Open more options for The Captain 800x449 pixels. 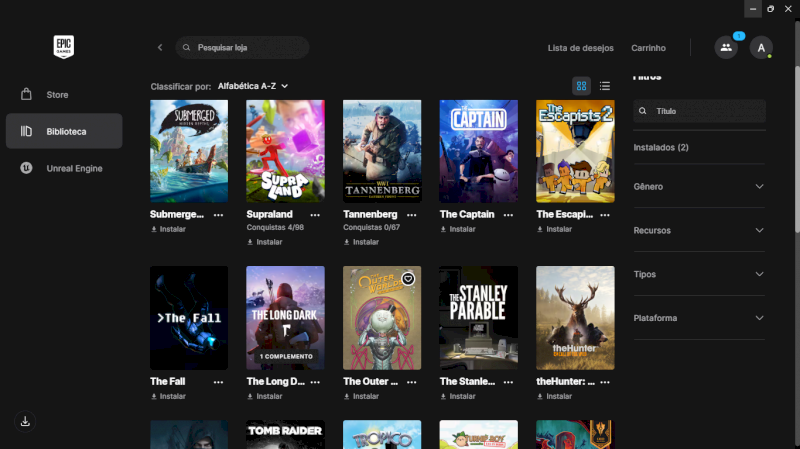tap(508, 215)
